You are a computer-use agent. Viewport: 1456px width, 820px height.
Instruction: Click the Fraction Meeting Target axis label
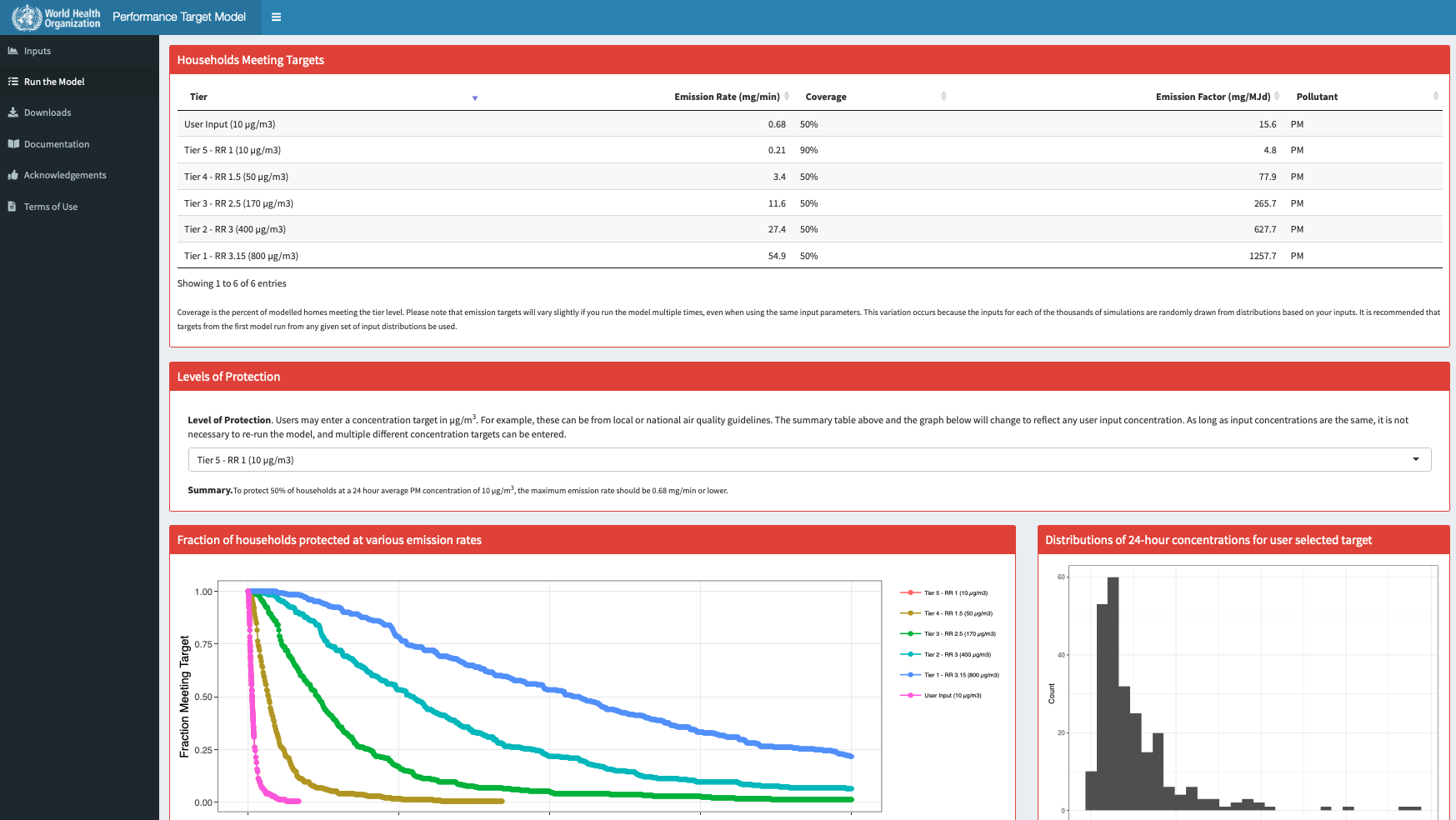[184, 697]
